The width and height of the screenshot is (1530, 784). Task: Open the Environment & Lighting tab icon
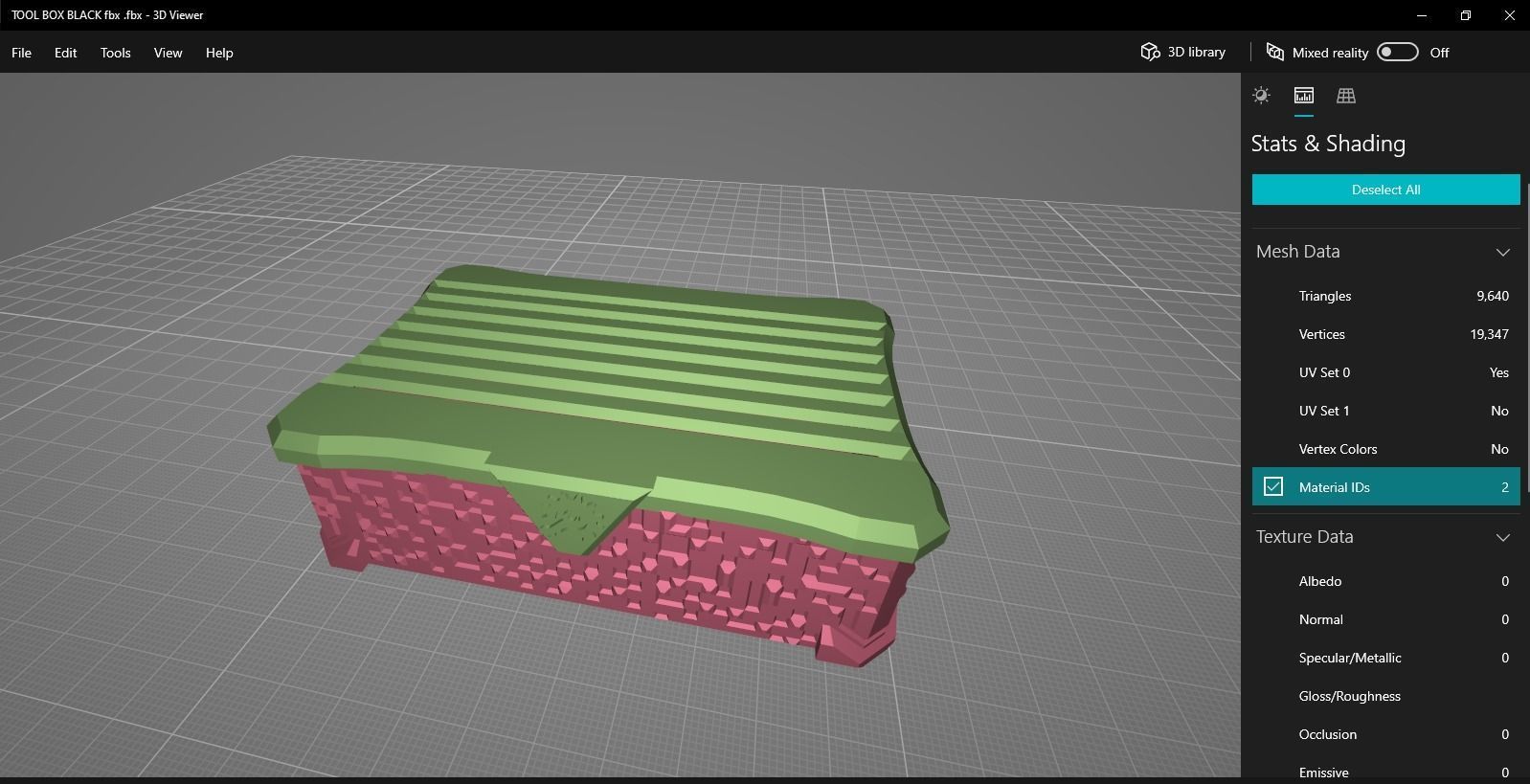click(x=1261, y=95)
